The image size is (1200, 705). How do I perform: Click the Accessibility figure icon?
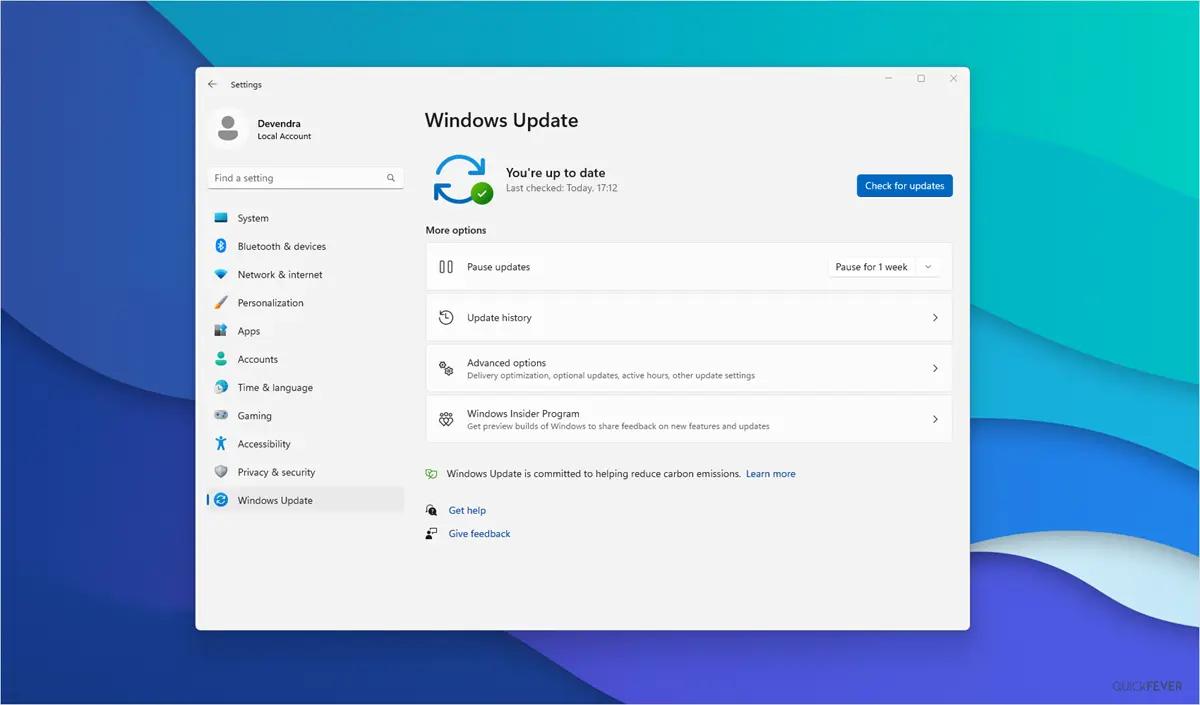[221, 443]
